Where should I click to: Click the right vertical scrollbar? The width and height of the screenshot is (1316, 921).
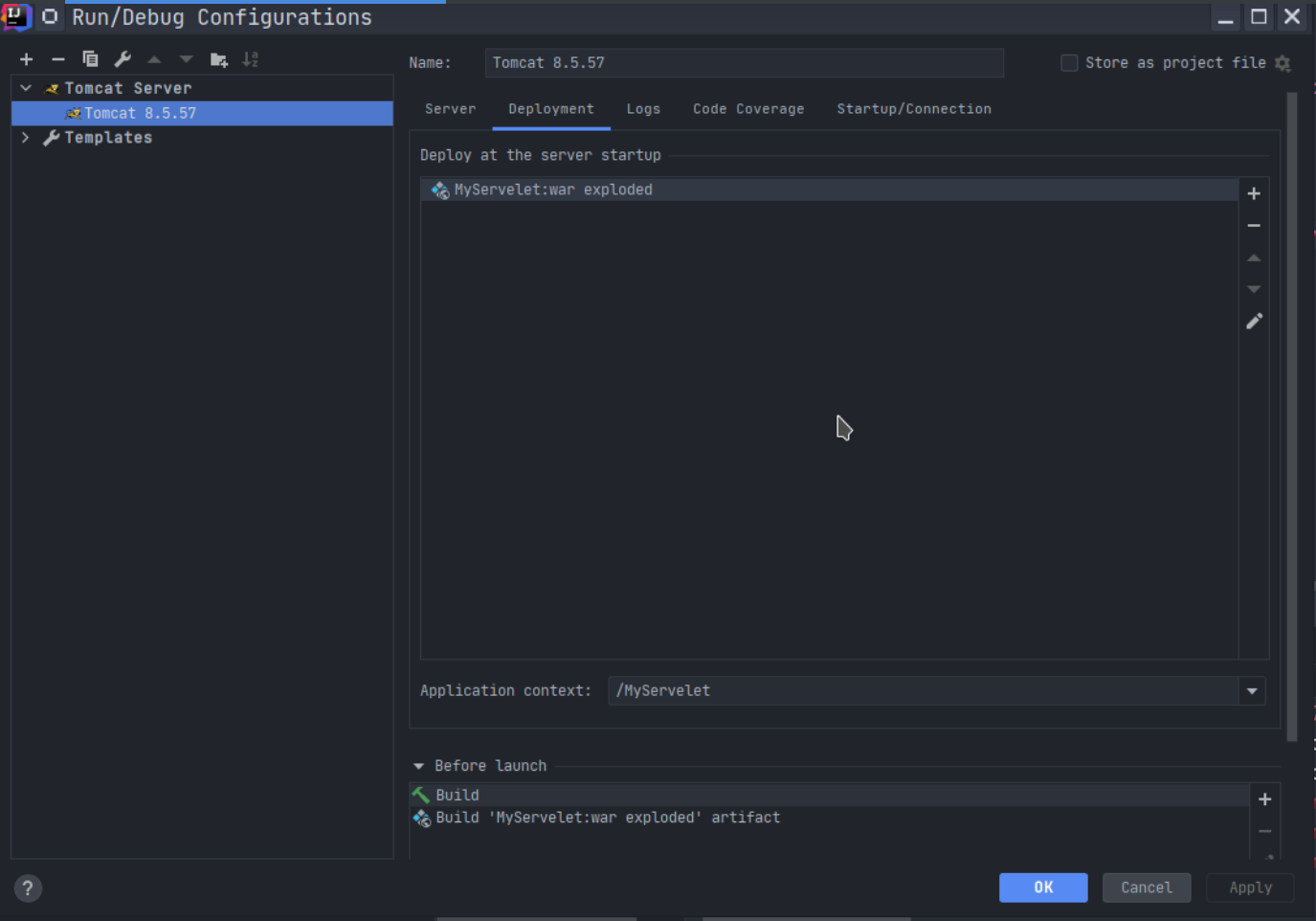(x=1292, y=416)
